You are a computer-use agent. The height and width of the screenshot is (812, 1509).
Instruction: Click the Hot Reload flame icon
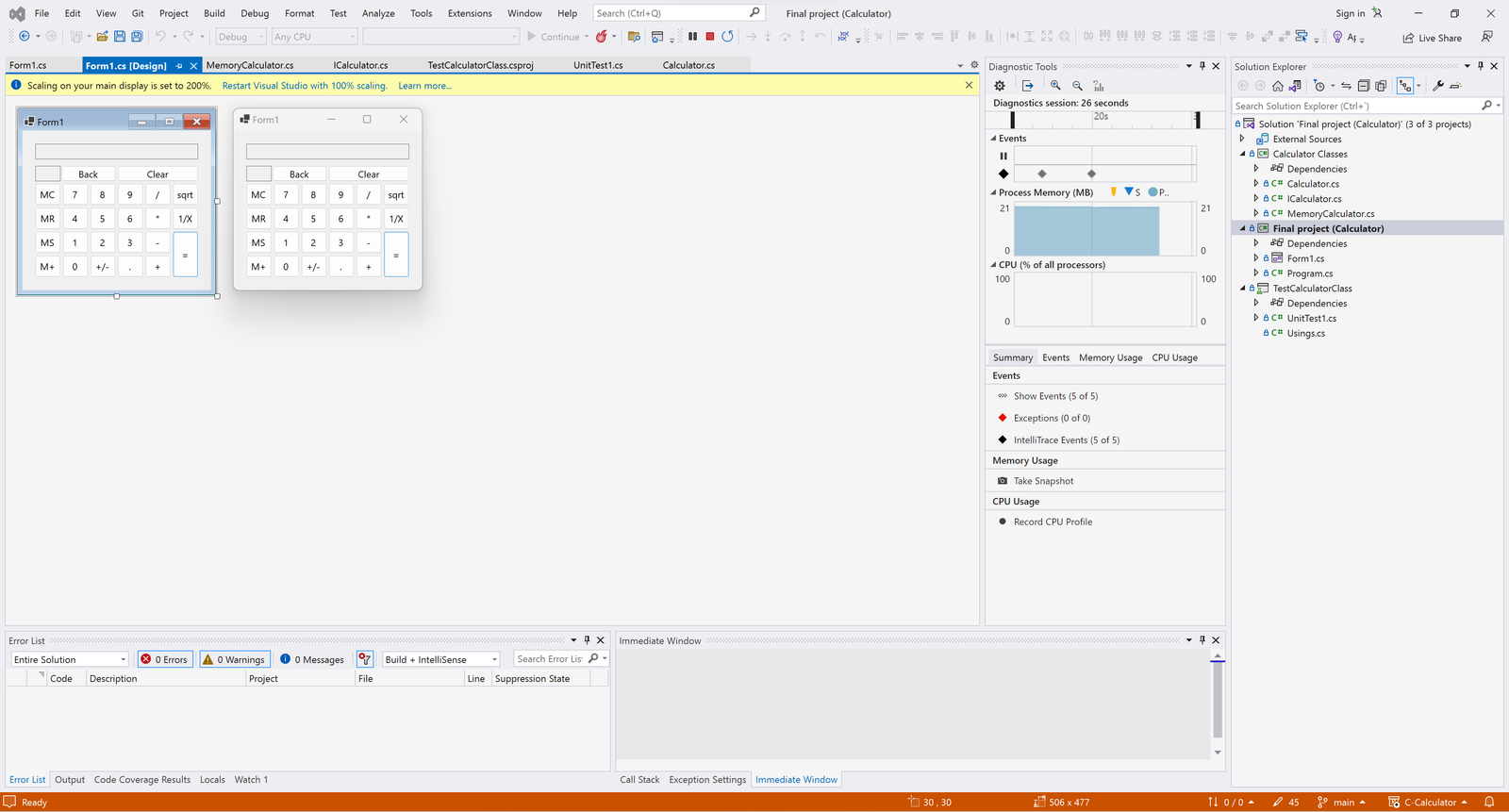click(601, 37)
